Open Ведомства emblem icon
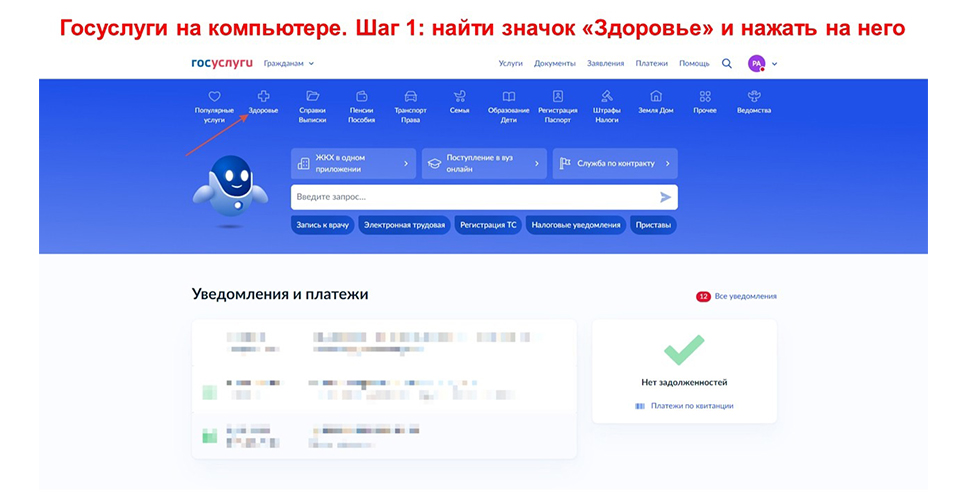The width and height of the screenshot is (965, 500). tap(754, 97)
